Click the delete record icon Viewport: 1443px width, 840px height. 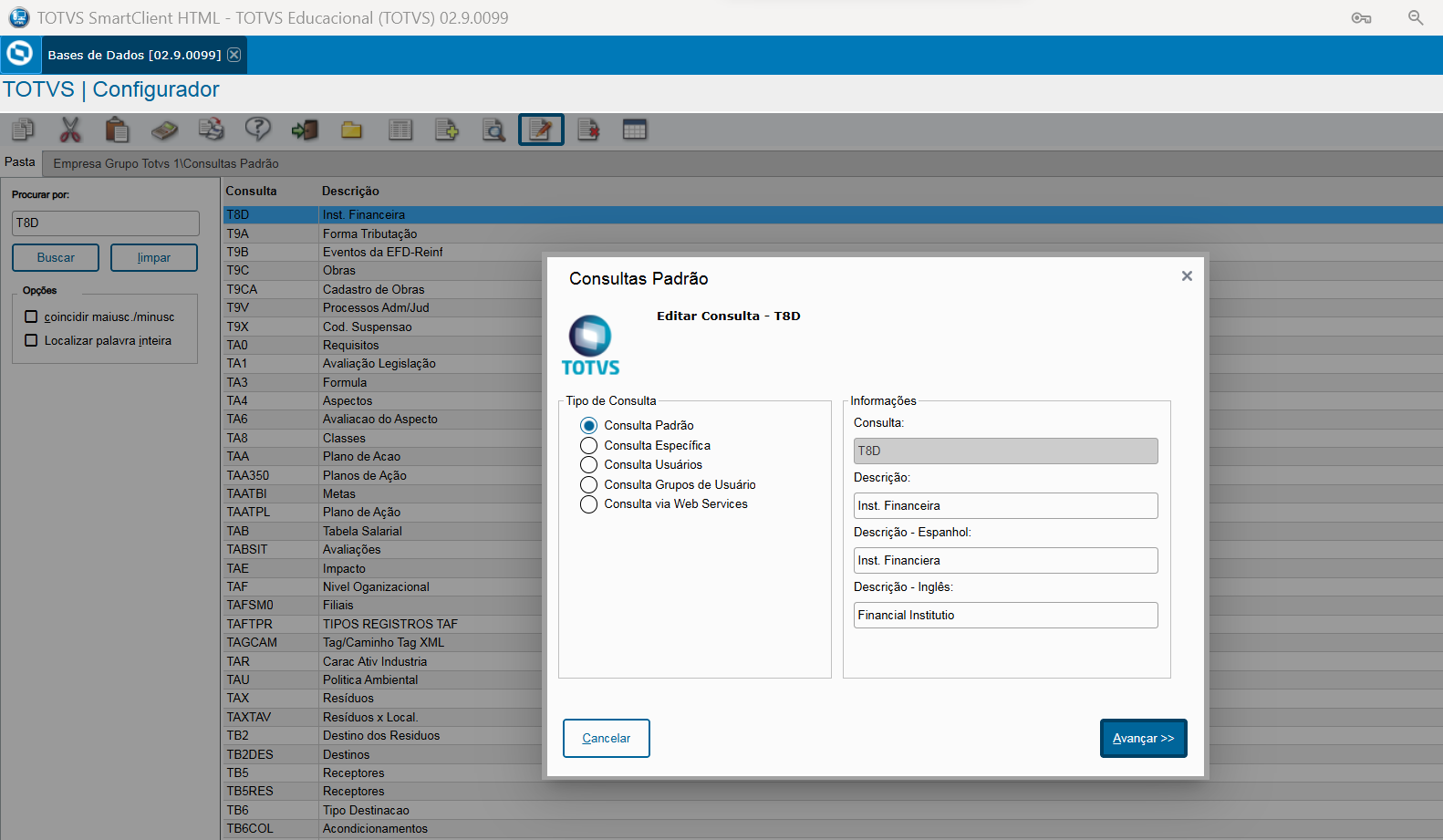(588, 130)
